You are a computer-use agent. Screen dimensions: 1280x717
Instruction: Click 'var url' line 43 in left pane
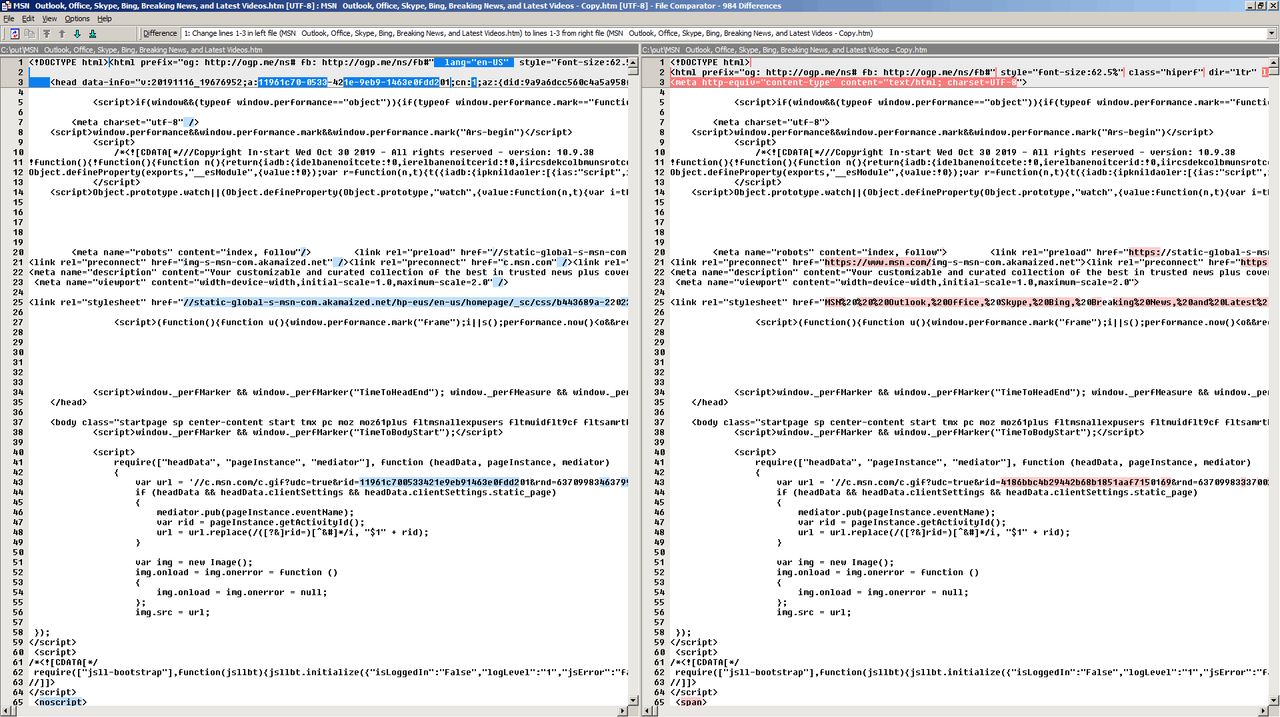point(382,482)
